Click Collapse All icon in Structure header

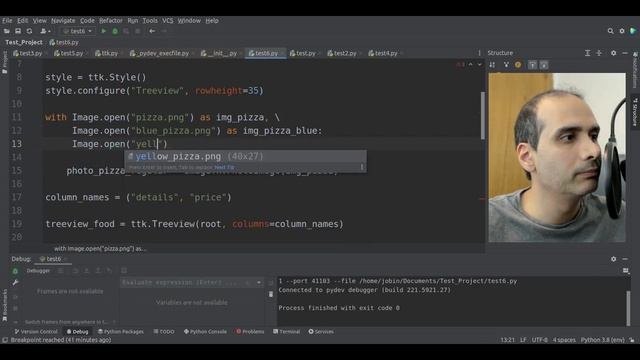click(599, 53)
